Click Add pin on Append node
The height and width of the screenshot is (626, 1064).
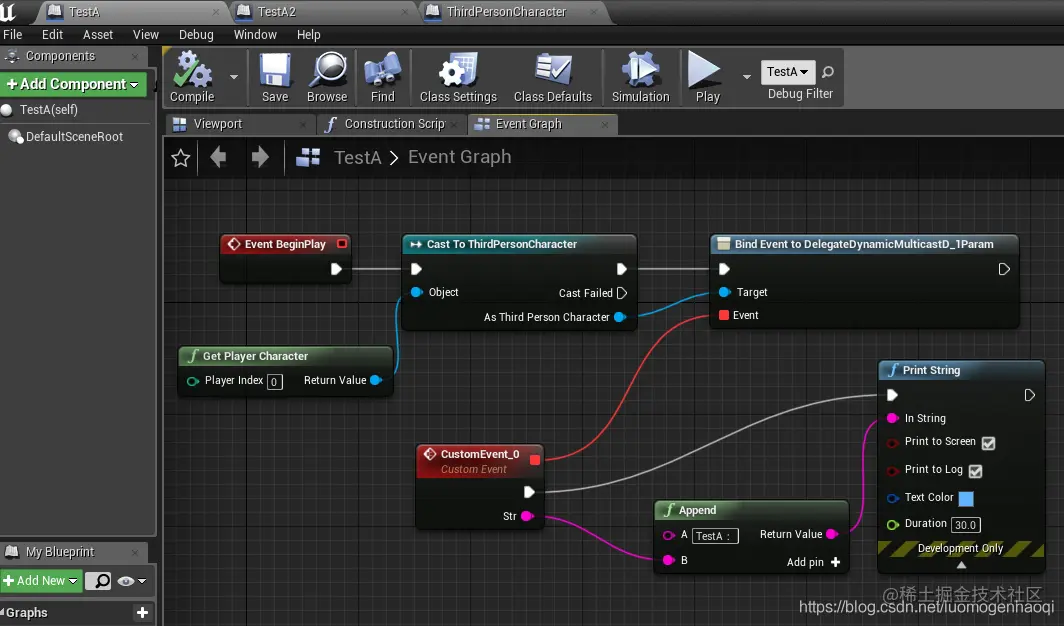(814, 562)
